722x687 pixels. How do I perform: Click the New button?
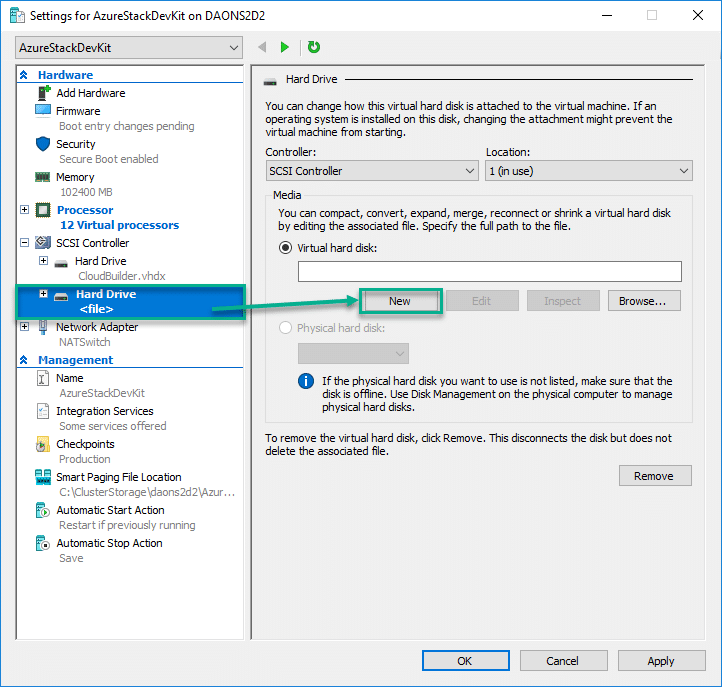(x=400, y=301)
